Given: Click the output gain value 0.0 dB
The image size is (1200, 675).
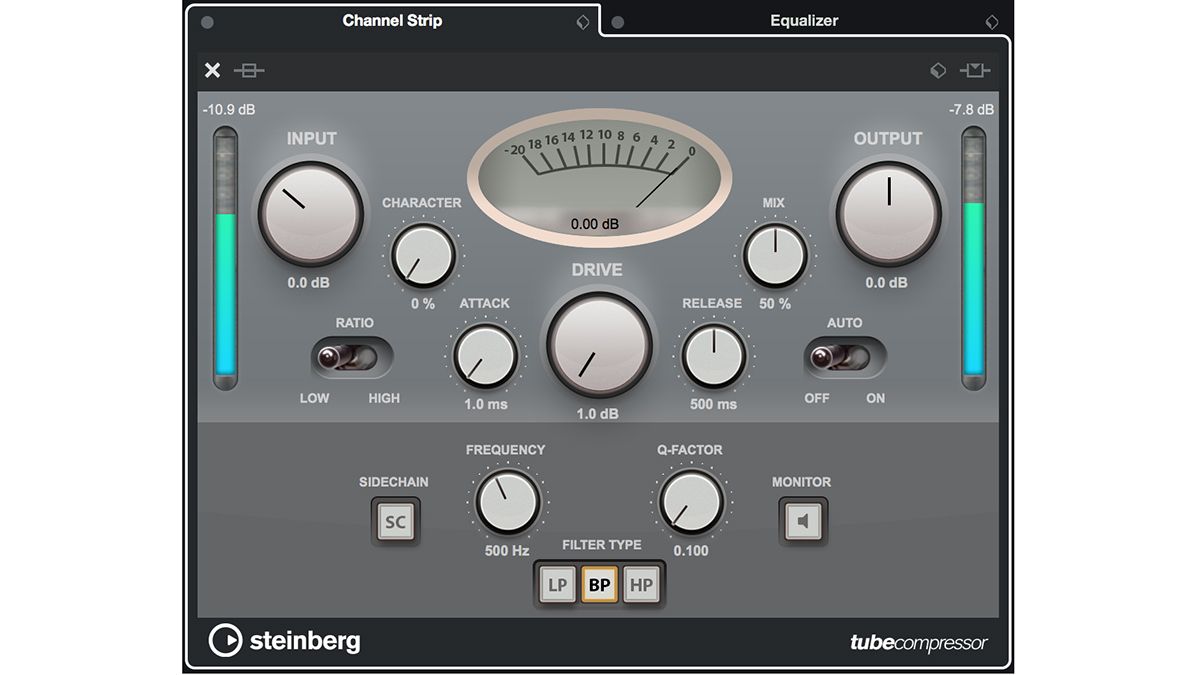Looking at the screenshot, I should (887, 283).
